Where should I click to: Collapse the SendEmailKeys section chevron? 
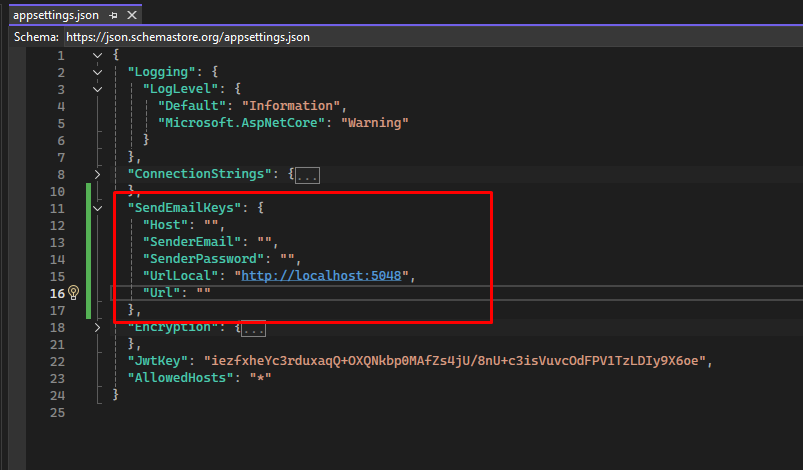click(x=97, y=208)
